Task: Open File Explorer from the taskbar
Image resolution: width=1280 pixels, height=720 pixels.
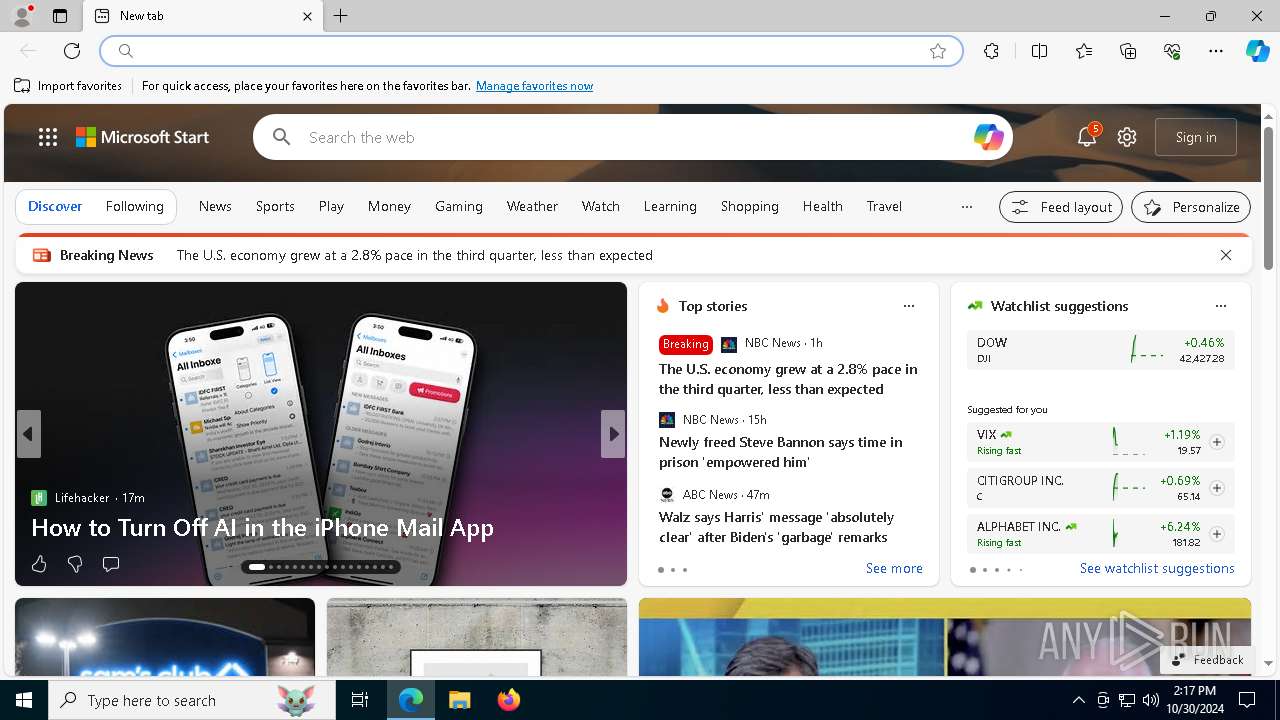Action: [x=459, y=700]
